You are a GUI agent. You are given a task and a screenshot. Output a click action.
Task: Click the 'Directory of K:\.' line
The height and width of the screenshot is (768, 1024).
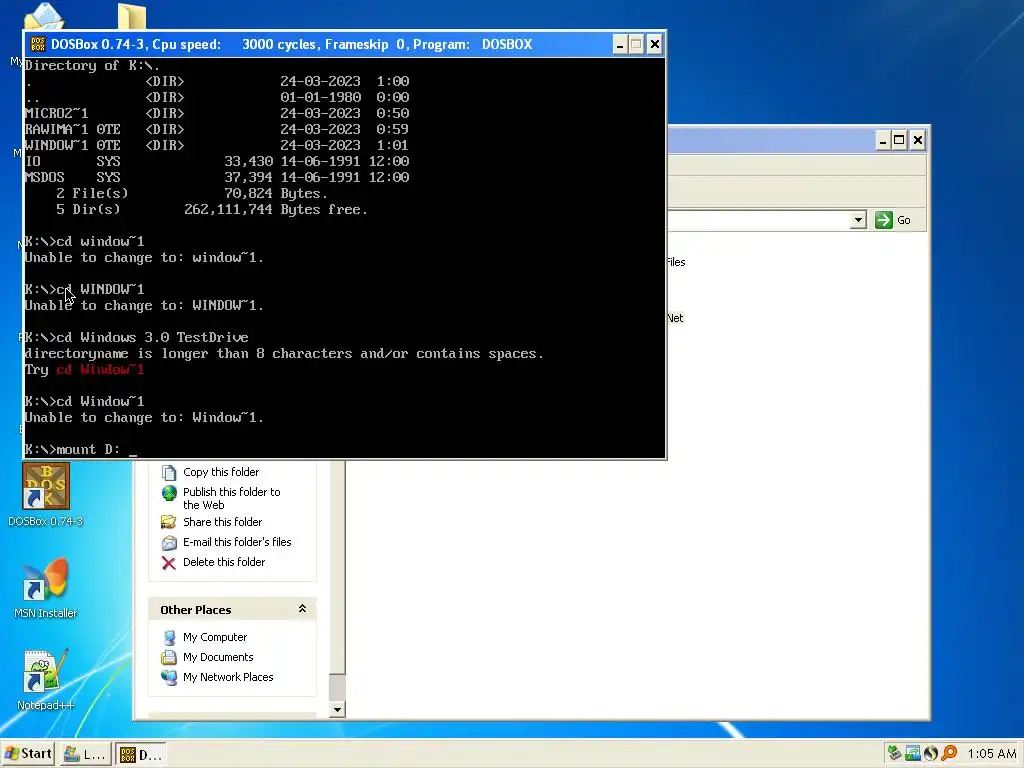92,65
